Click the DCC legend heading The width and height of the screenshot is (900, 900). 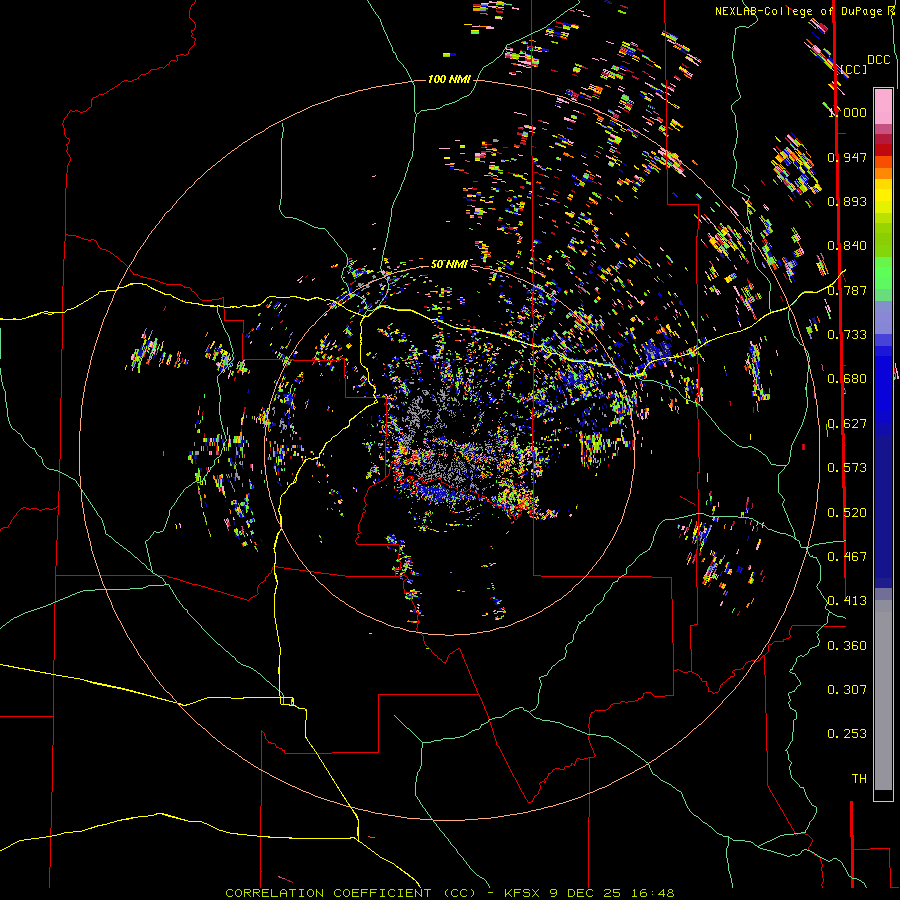pyautogui.click(x=878, y=60)
